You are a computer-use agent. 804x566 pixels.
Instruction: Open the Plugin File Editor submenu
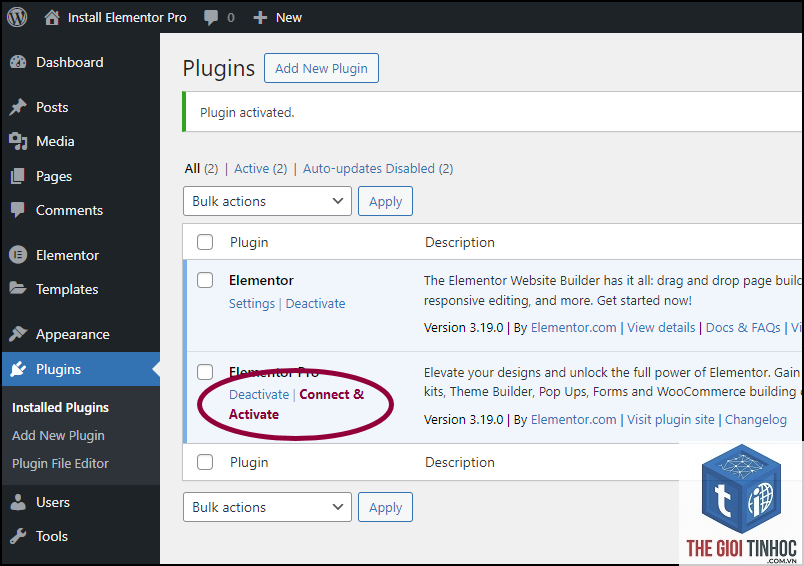click(61, 463)
